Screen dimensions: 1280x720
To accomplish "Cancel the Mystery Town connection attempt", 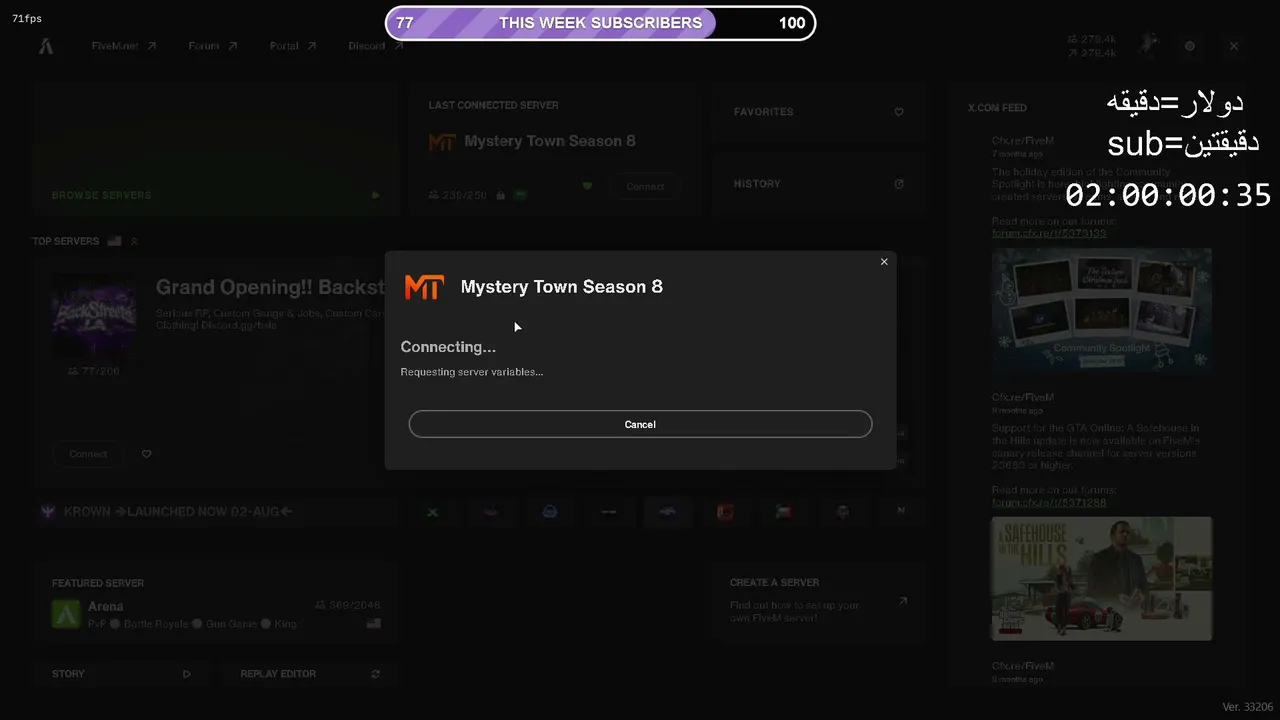I will coord(640,424).
